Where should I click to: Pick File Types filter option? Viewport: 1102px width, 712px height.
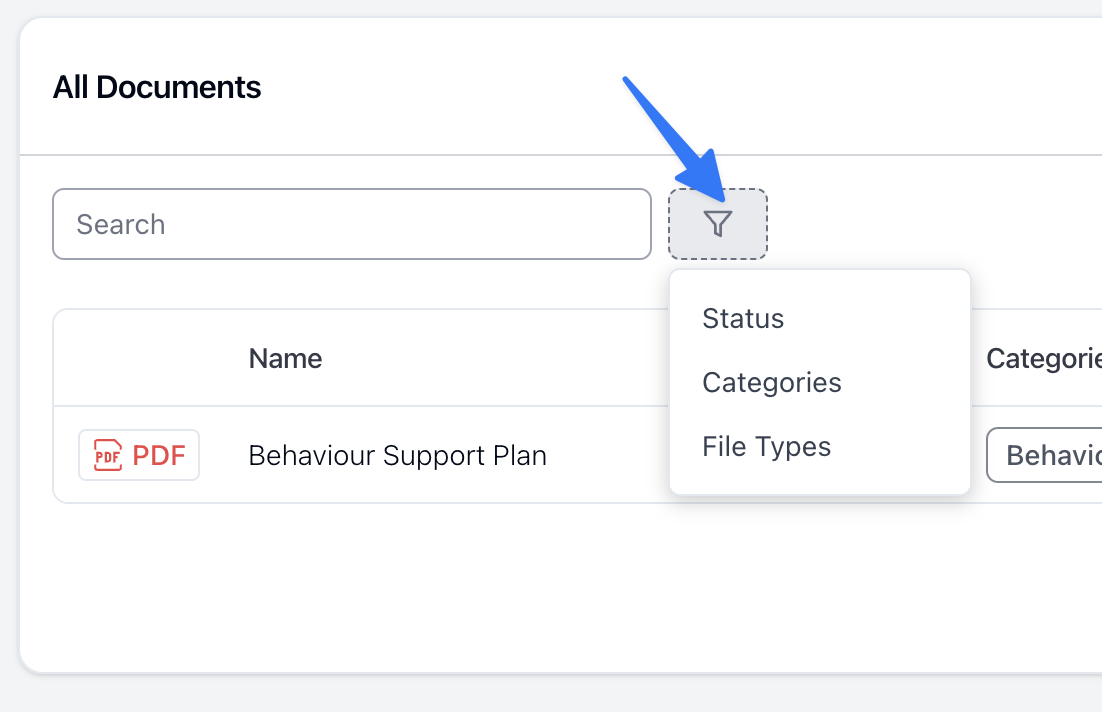pyautogui.click(x=767, y=446)
